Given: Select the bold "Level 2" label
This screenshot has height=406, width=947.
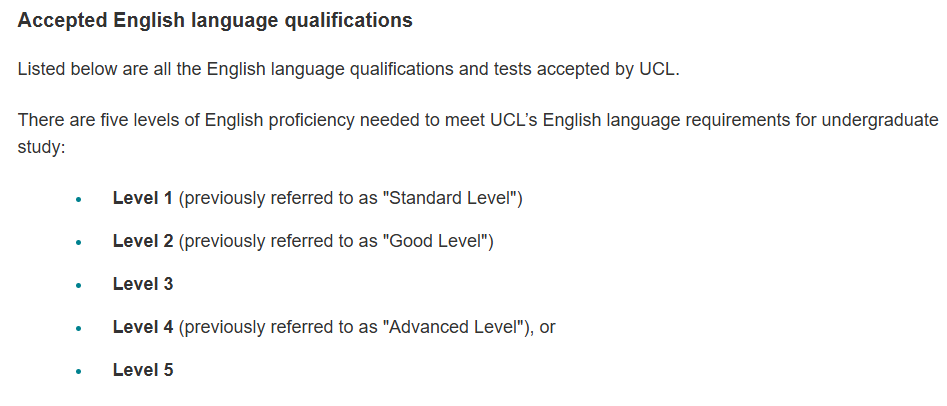Looking at the screenshot, I should click(x=143, y=241).
